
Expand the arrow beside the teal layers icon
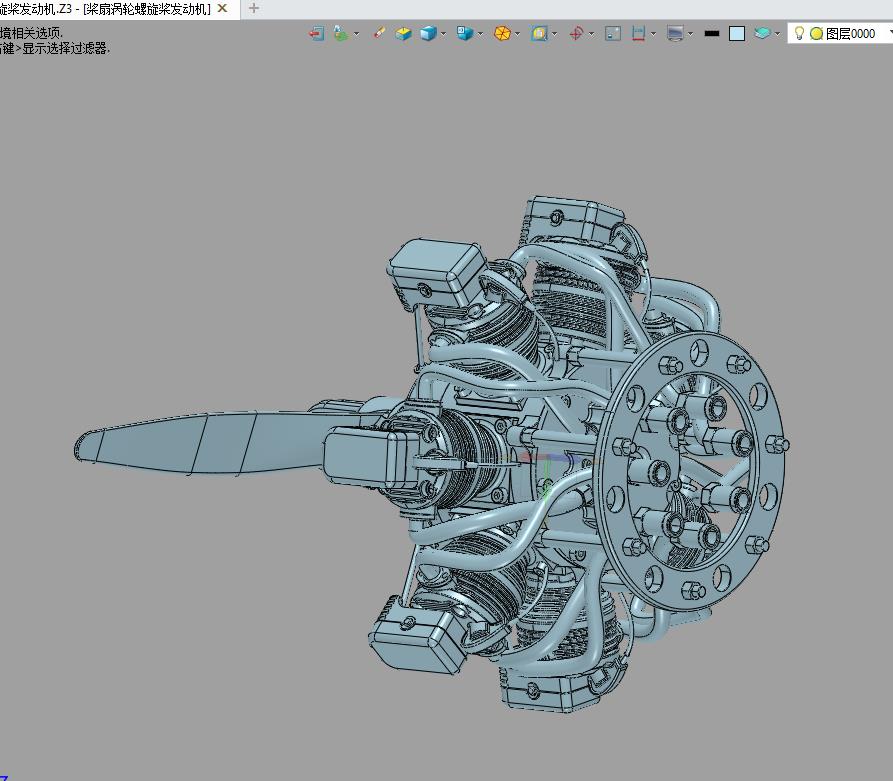click(777, 34)
